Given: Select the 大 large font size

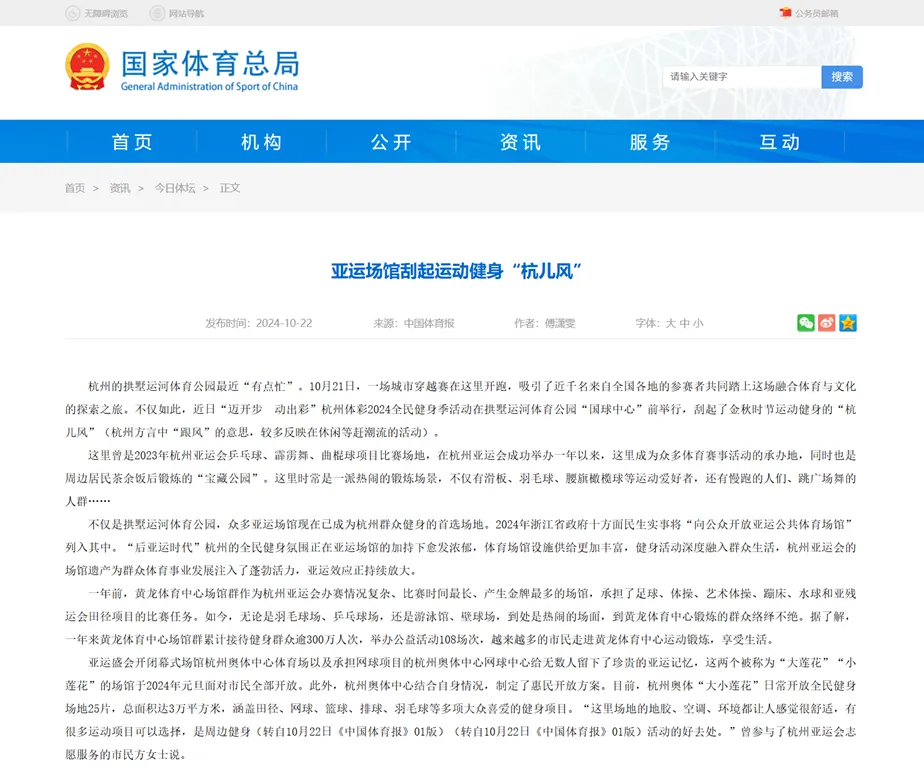Looking at the screenshot, I should 671,322.
